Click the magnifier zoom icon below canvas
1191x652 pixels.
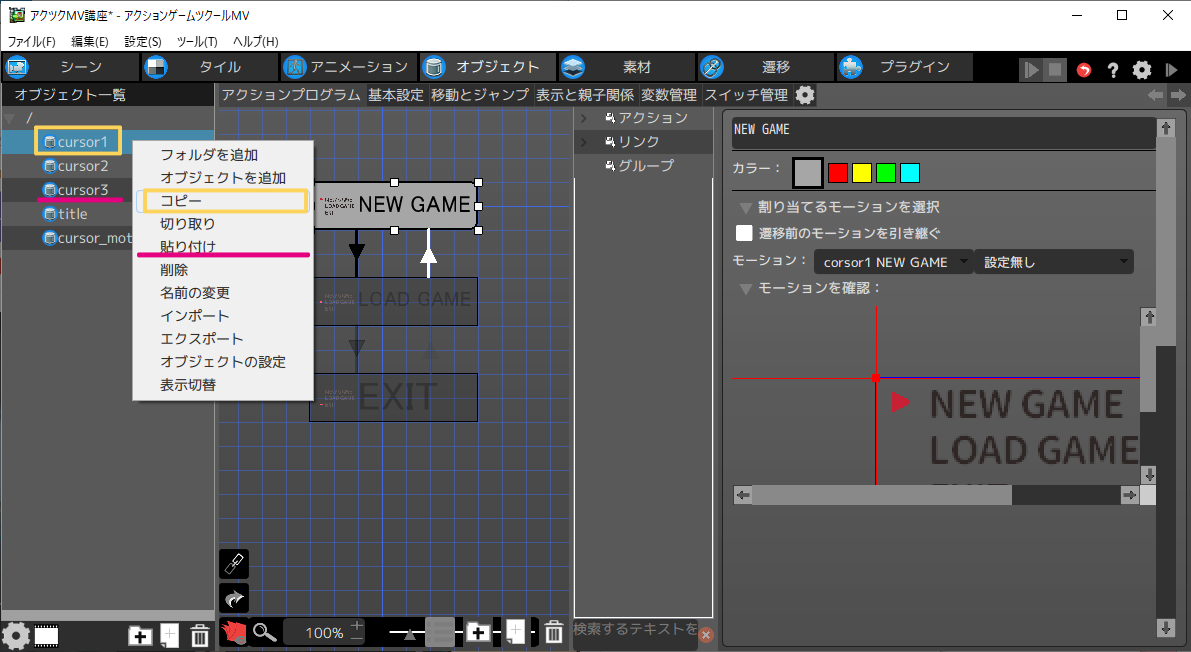pos(264,632)
